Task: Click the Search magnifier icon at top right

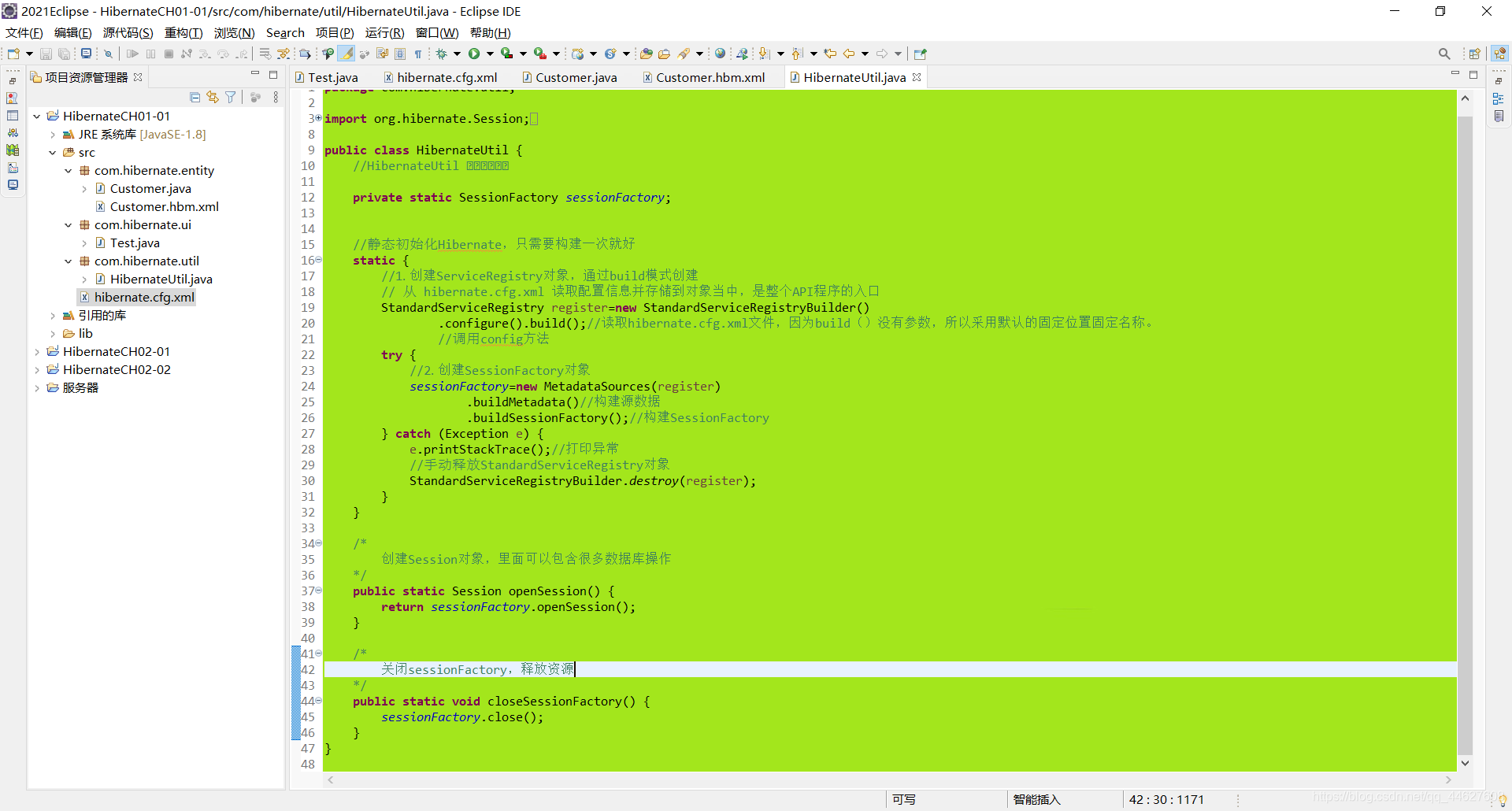Action: coord(1444,54)
